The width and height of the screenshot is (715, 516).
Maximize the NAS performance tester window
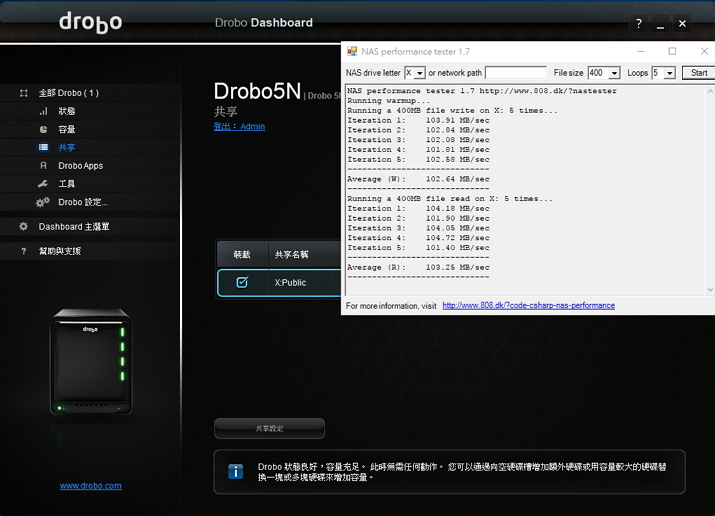672,52
